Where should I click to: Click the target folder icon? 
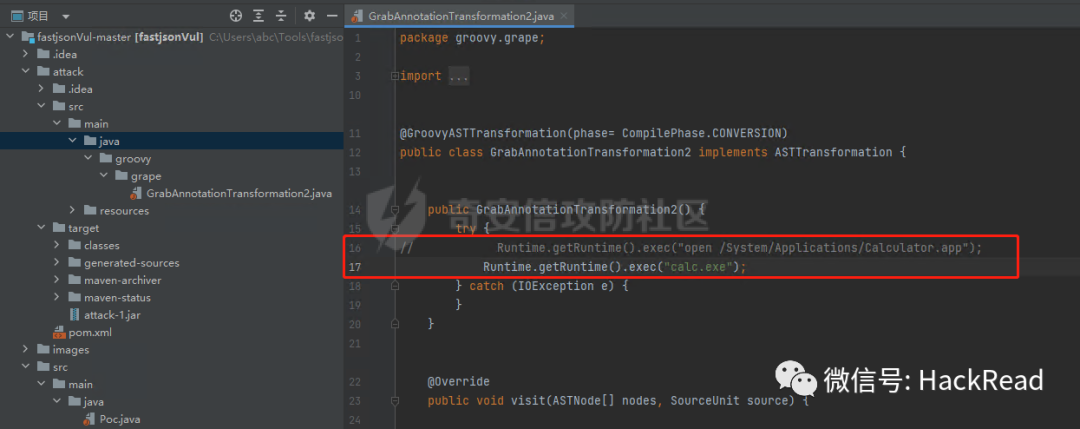click(59, 228)
